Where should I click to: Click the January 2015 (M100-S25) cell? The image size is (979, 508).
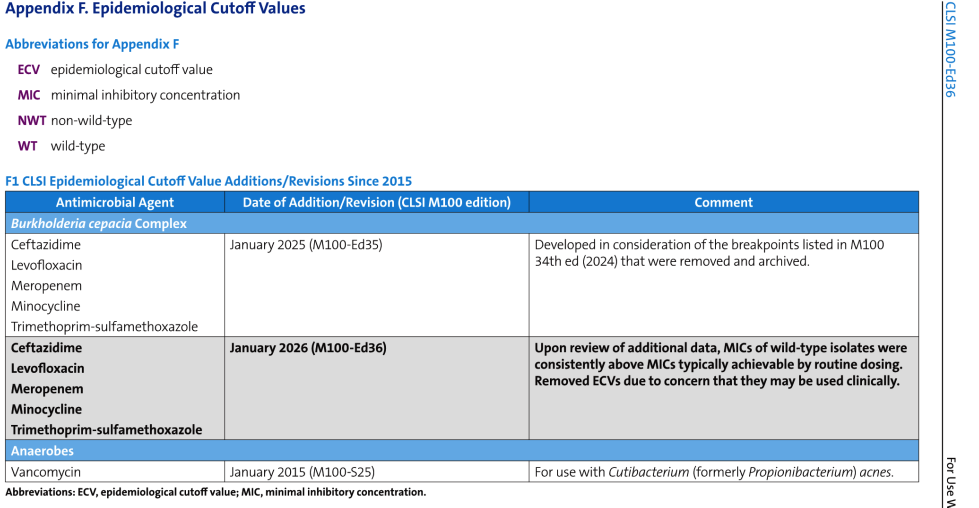point(301,472)
